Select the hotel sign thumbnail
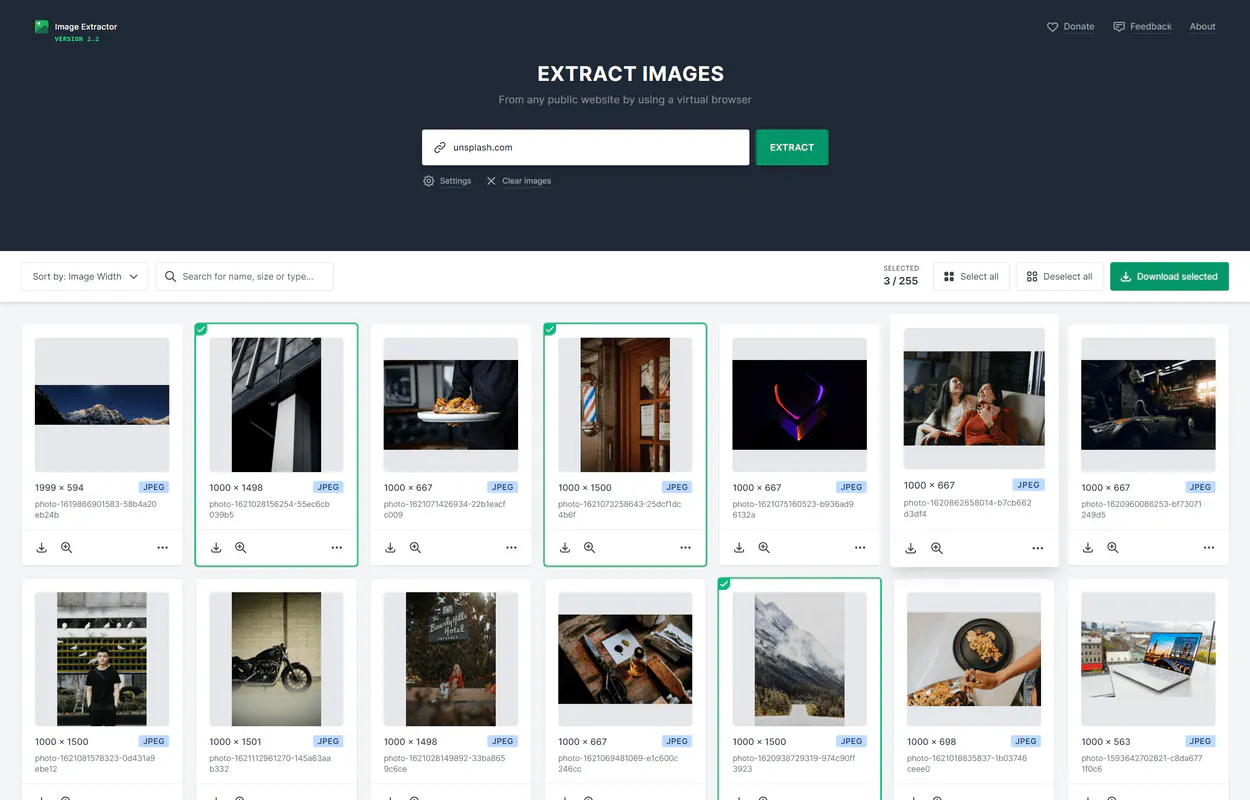1250x800 pixels. pyautogui.click(x=451, y=659)
